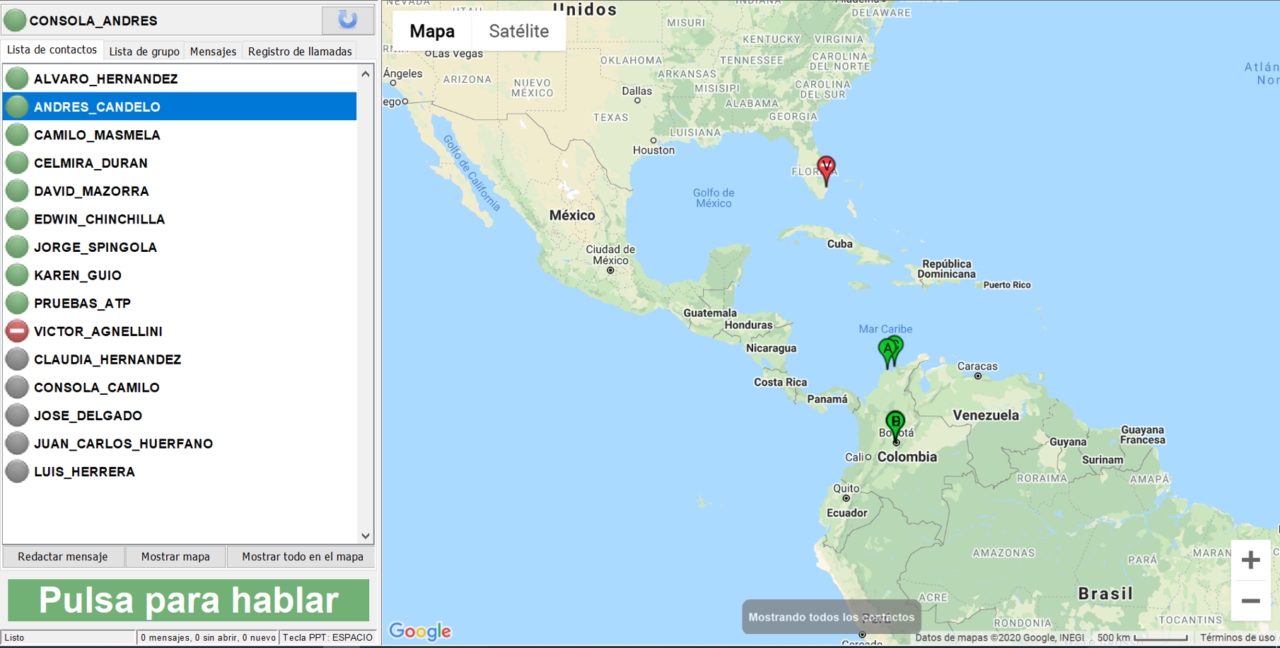
Task: Click Tecla PPT: ESPACIO status entry
Action: click(x=327, y=637)
